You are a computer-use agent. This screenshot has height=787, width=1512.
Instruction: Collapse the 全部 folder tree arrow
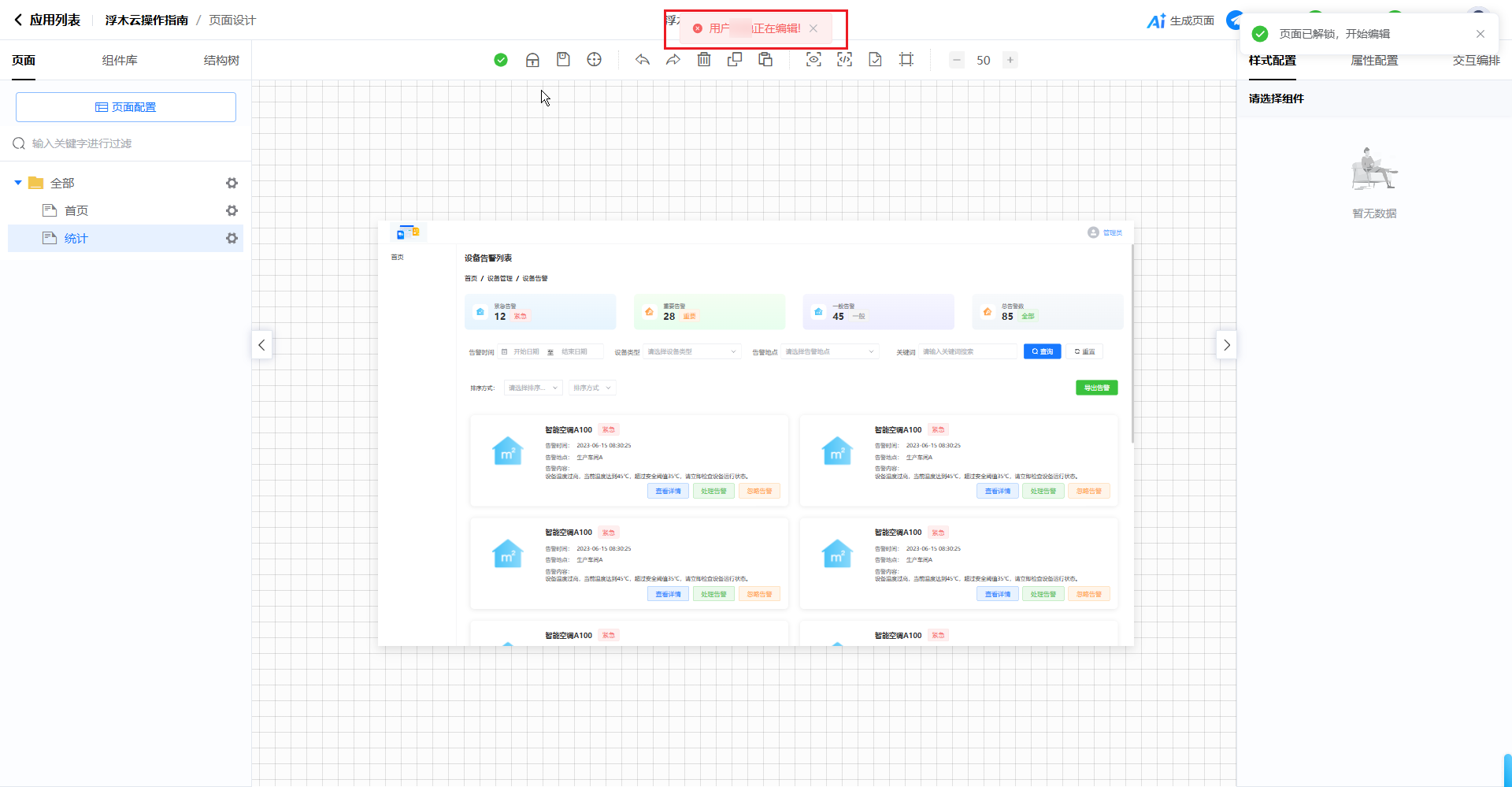pyautogui.click(x=18, y=183)
